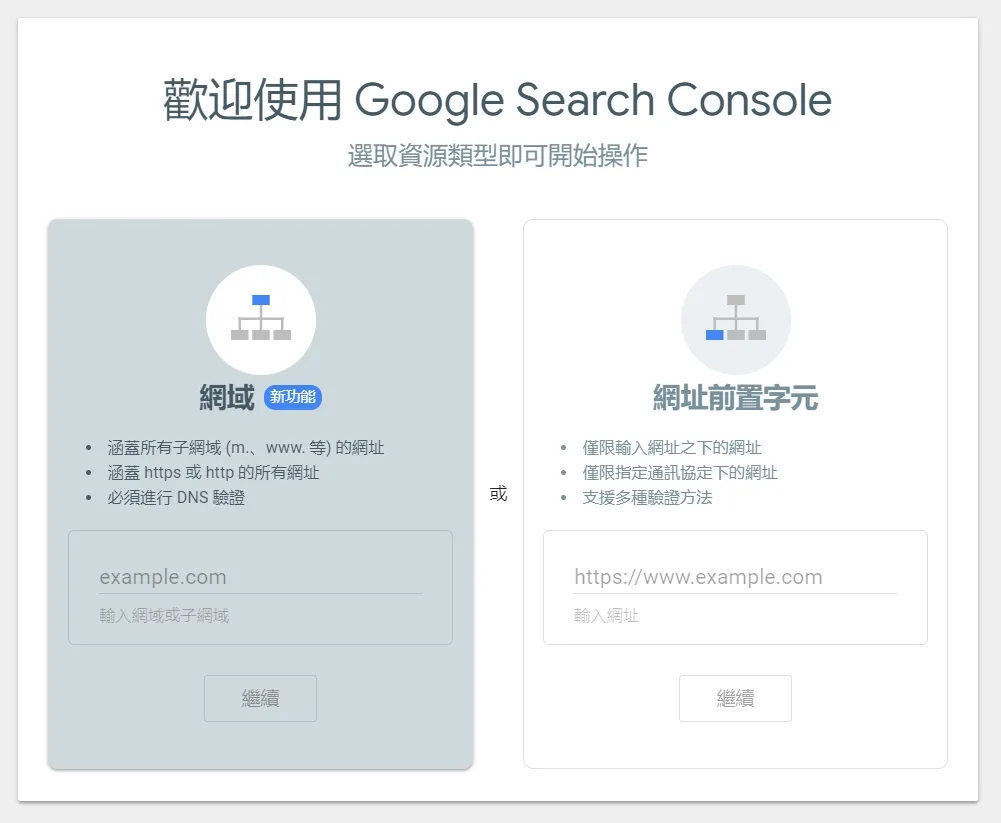Image resolution: width=1001 pixels, height=823 pixels.
Task: Click the subtitle 選取資源類型即可開始操作
Action: [498, 155]
